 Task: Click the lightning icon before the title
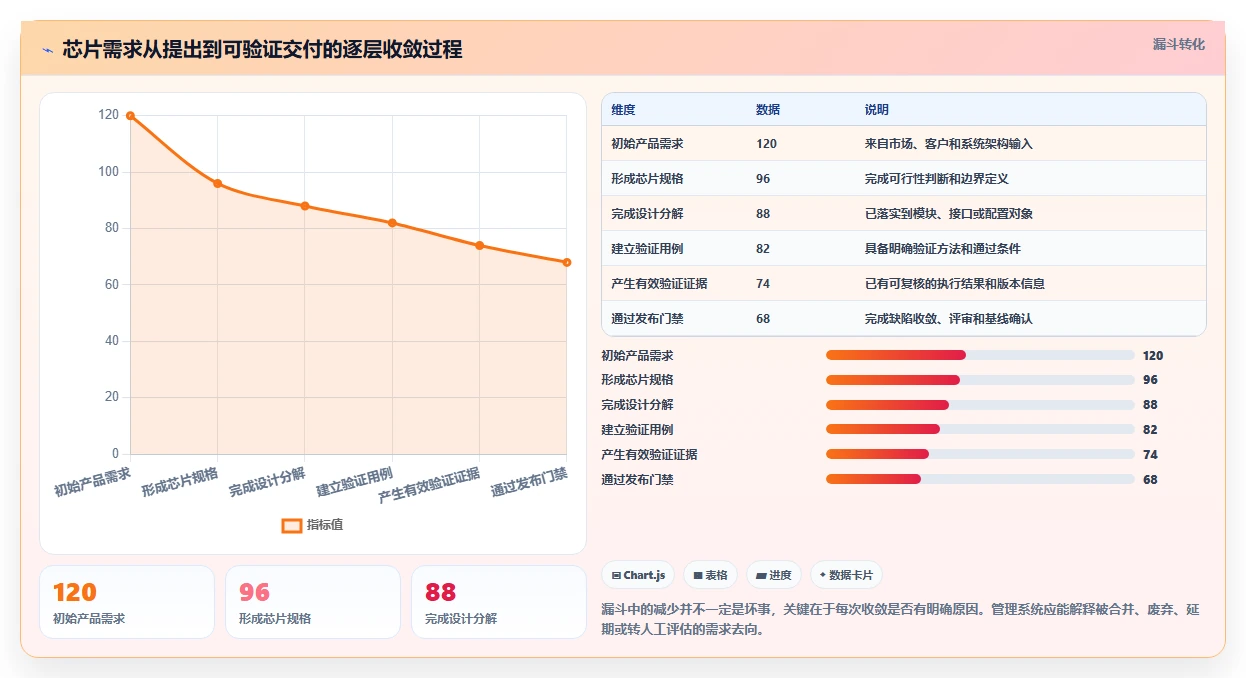[x=47, y=50]
